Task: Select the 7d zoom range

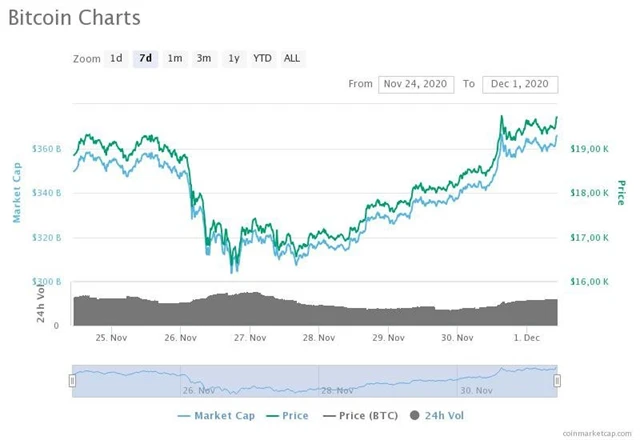Action: [x=146, y=58]
